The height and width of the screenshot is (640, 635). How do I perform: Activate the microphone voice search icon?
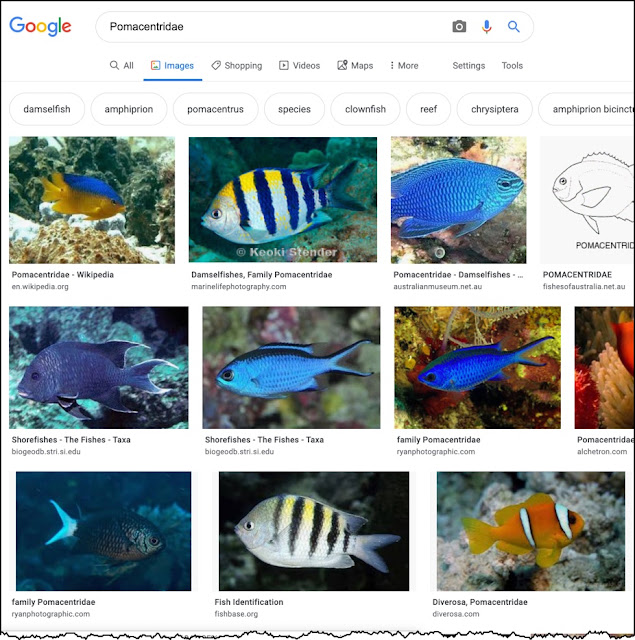coord(486,27)
